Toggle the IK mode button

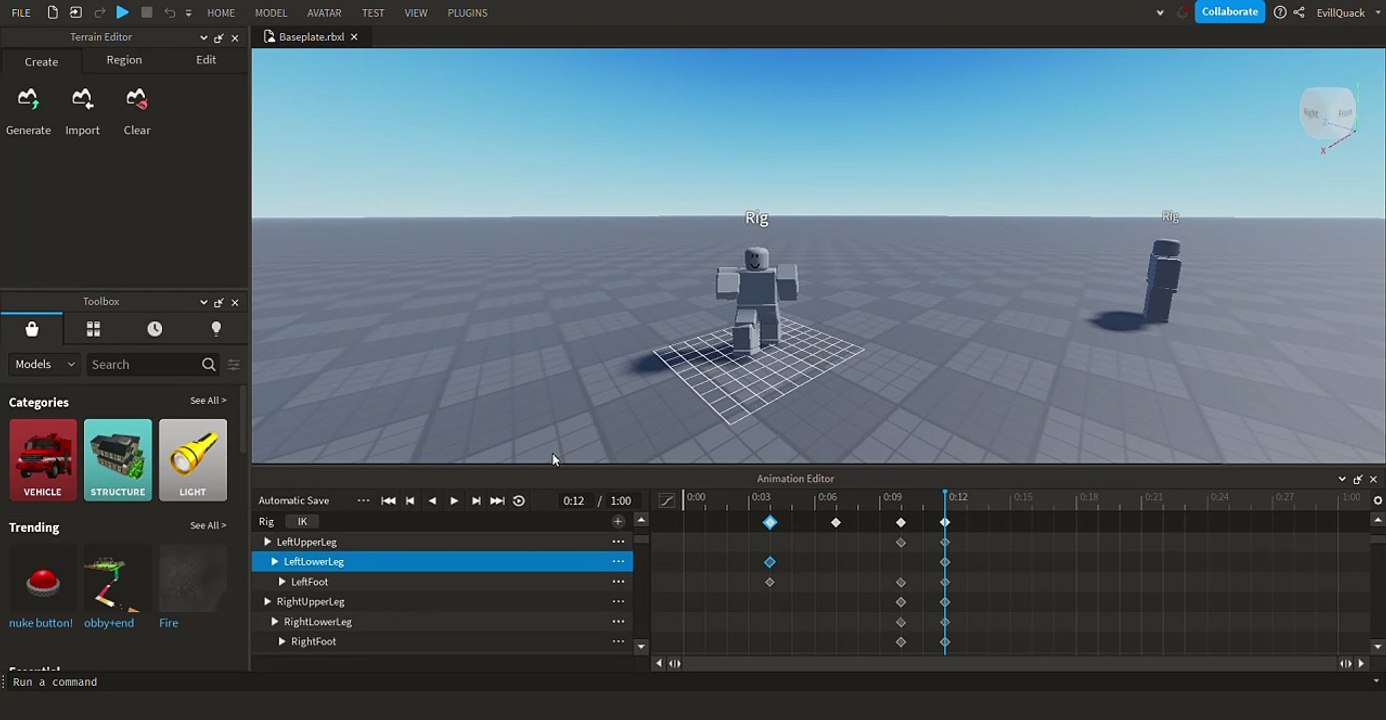302,521
